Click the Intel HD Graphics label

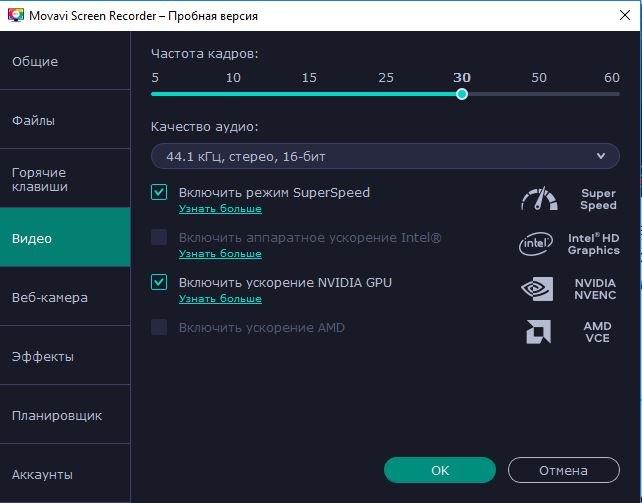(x=594, y=244)
